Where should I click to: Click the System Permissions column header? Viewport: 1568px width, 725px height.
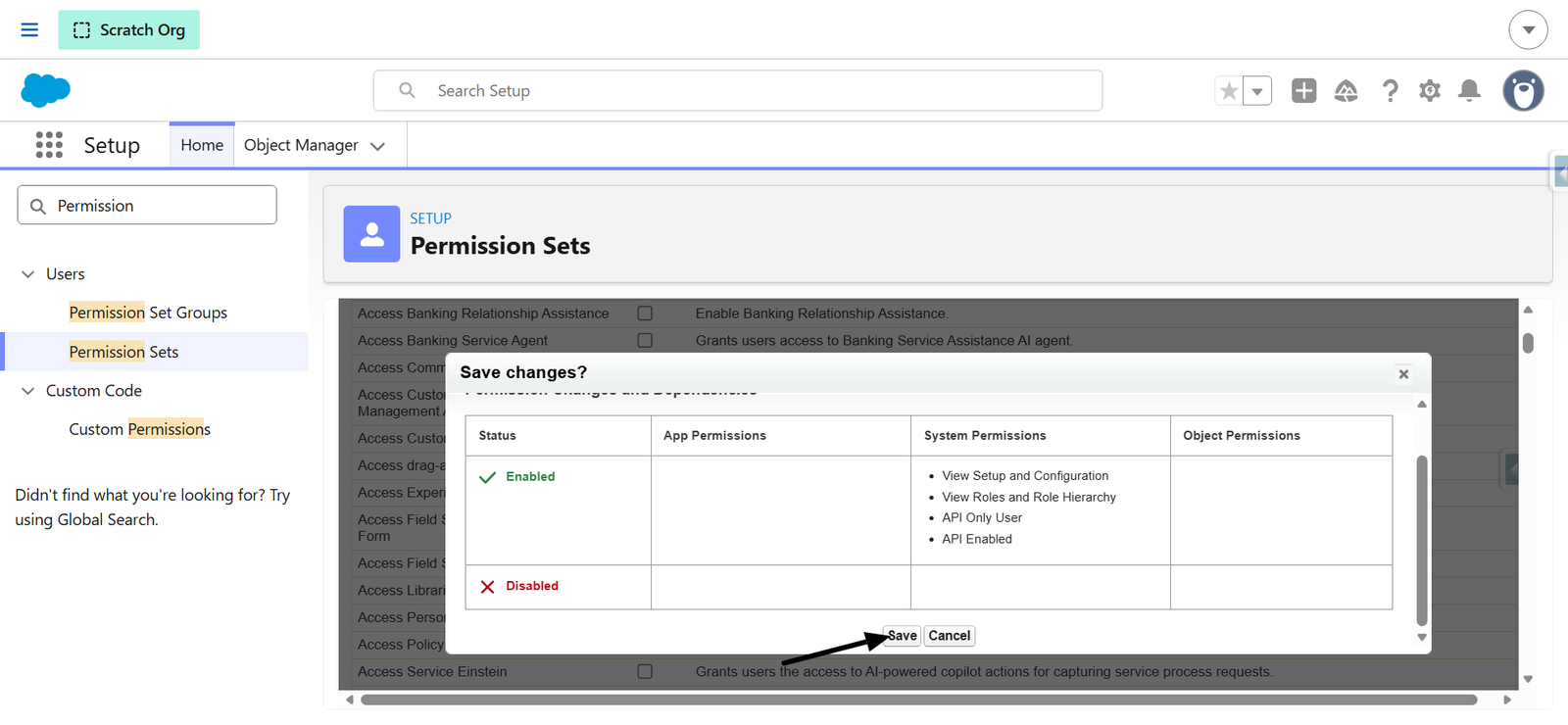point(985,436)
